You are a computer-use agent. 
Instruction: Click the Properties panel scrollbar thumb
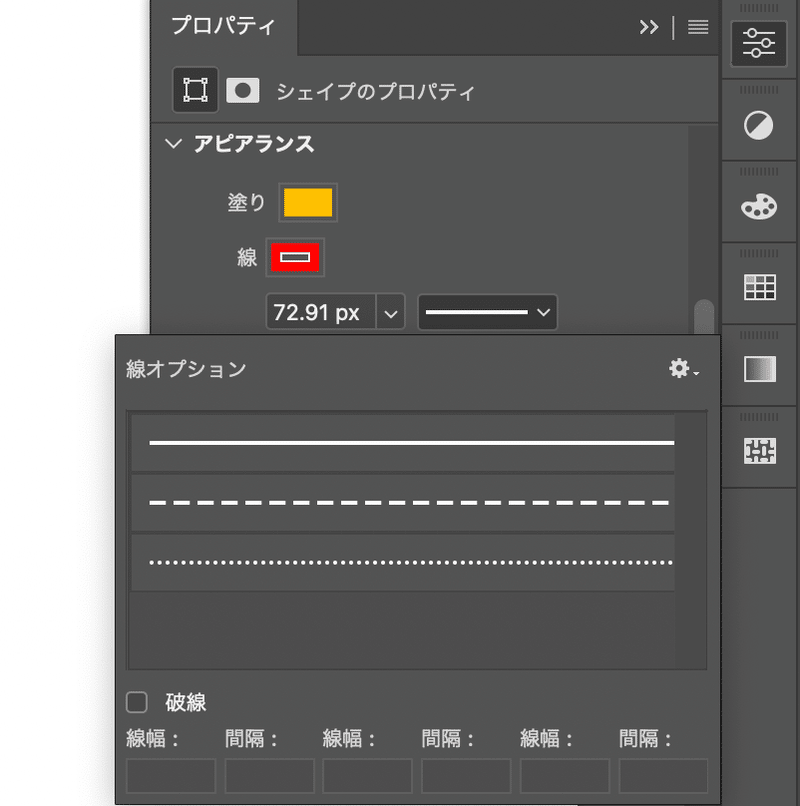(x=704, y=316)
